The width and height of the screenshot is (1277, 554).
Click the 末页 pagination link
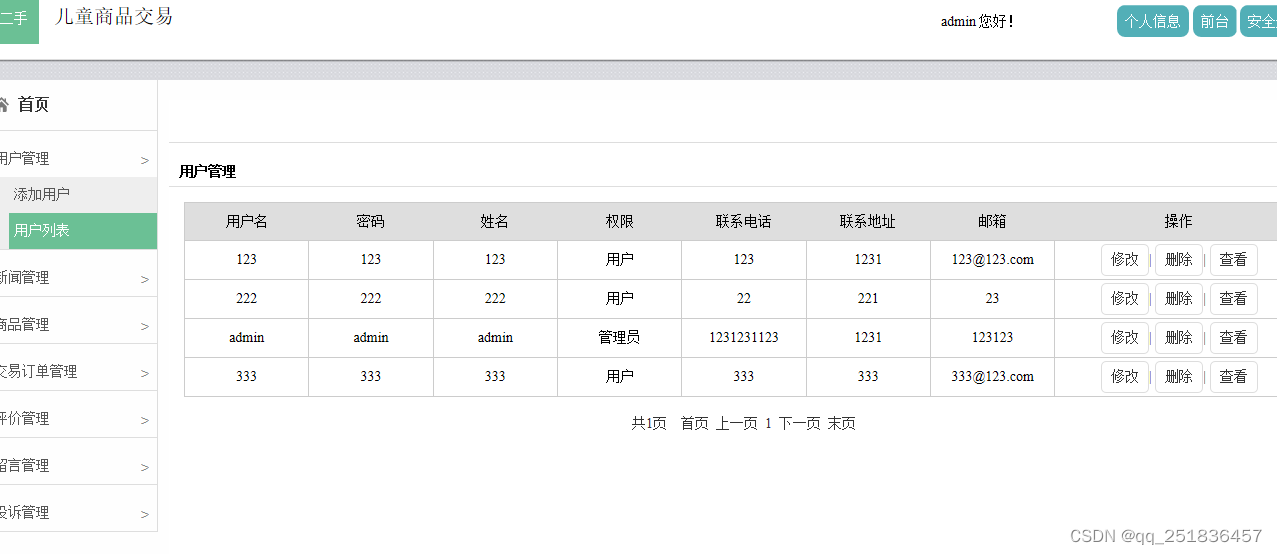pyautogui.click(x=841, y=424)
